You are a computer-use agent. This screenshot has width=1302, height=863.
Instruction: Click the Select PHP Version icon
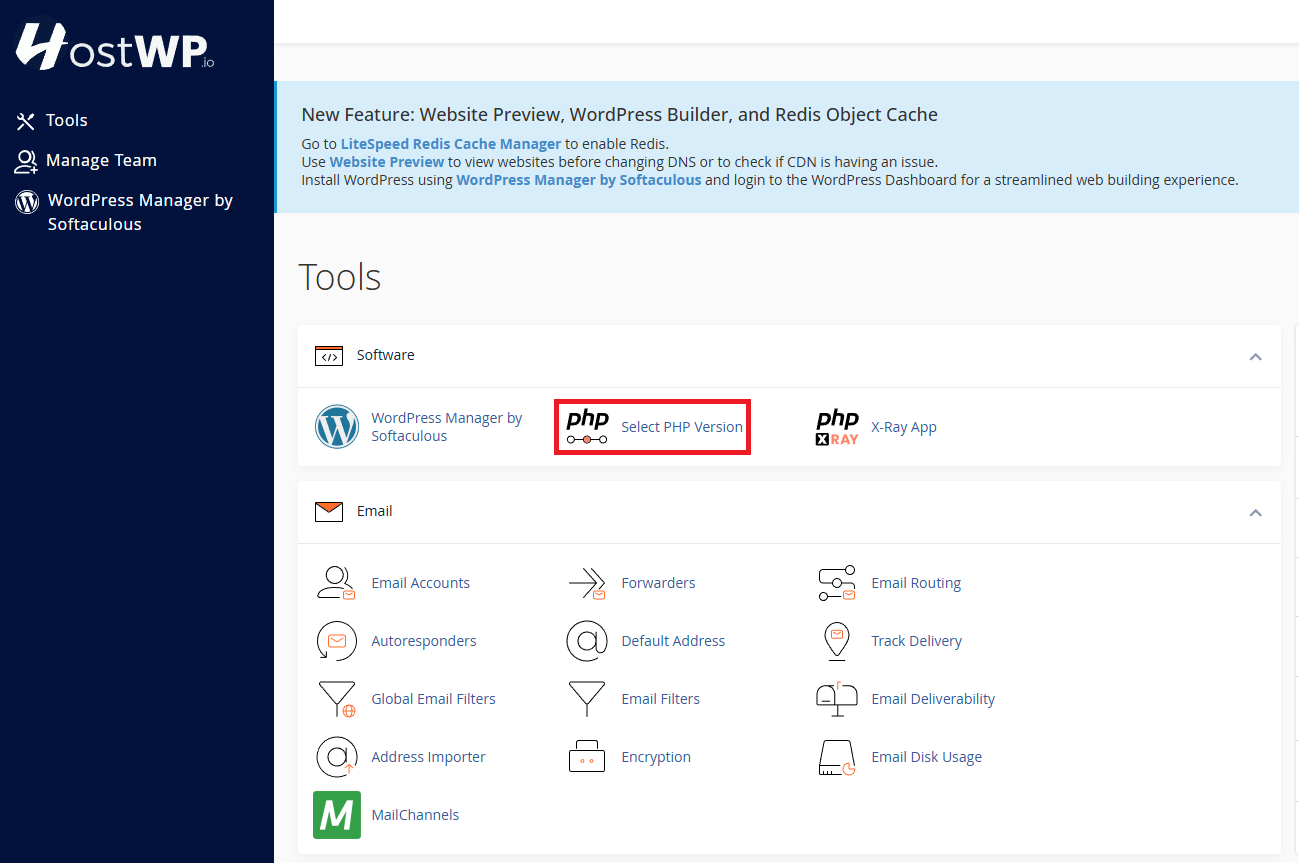tap(587, 427)
